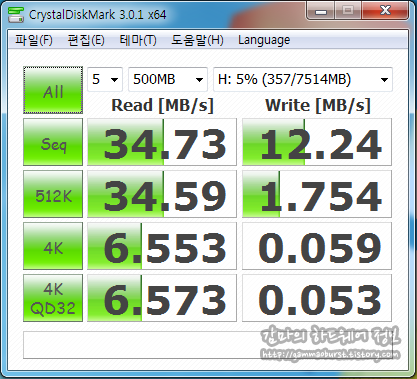The width and height of the screenshot is (417, 379).
Task: Minimize the CrystalDiskMark window
Action: coord(321,11)
